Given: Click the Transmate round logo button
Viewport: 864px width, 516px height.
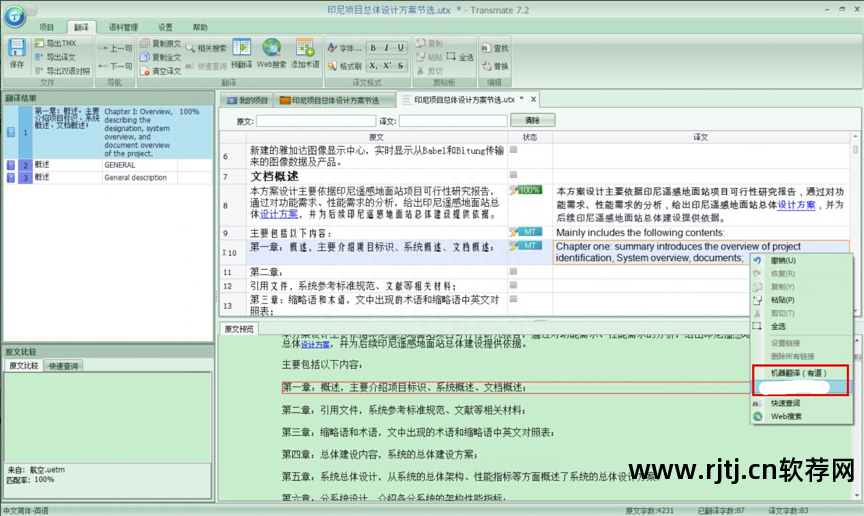Looking at the screenshot, I should tap(15, 17).
